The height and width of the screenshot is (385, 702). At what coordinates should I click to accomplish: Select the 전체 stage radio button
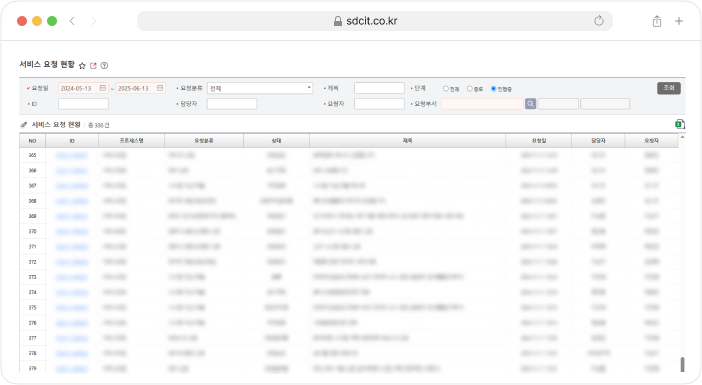click(x=445, y=89)
